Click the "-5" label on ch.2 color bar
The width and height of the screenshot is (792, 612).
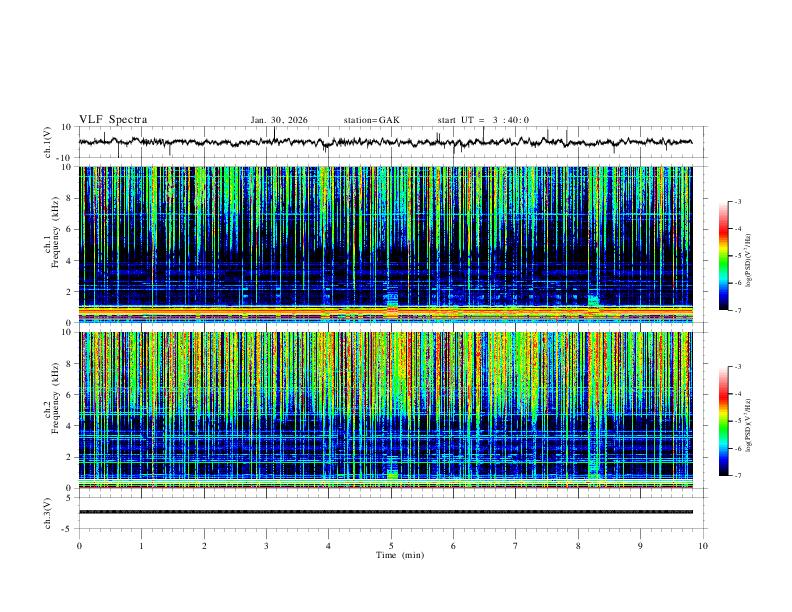(737, 421)
